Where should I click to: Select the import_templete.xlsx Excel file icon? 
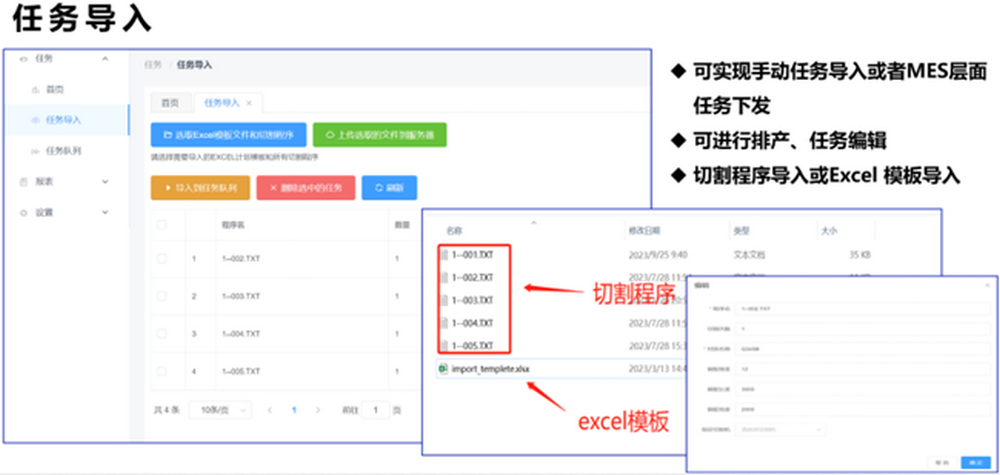[443, 369]
